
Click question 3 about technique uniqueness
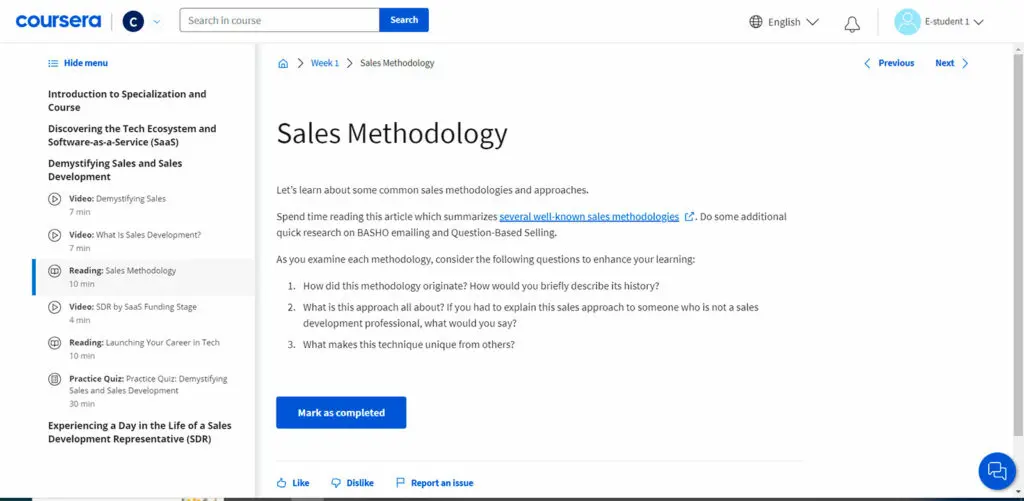[x=409, y=344]
